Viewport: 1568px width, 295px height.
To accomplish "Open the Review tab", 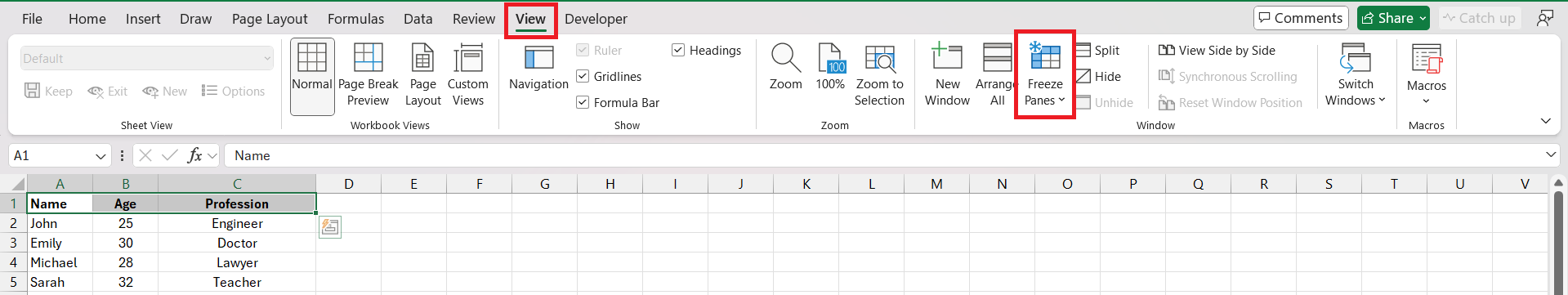I will (474, 19).
